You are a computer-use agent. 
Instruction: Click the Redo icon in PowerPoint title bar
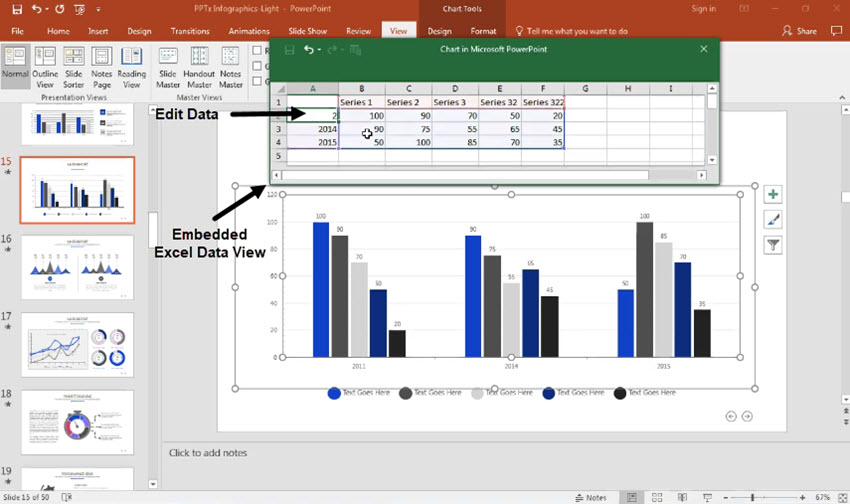click(x=60, y=9)
